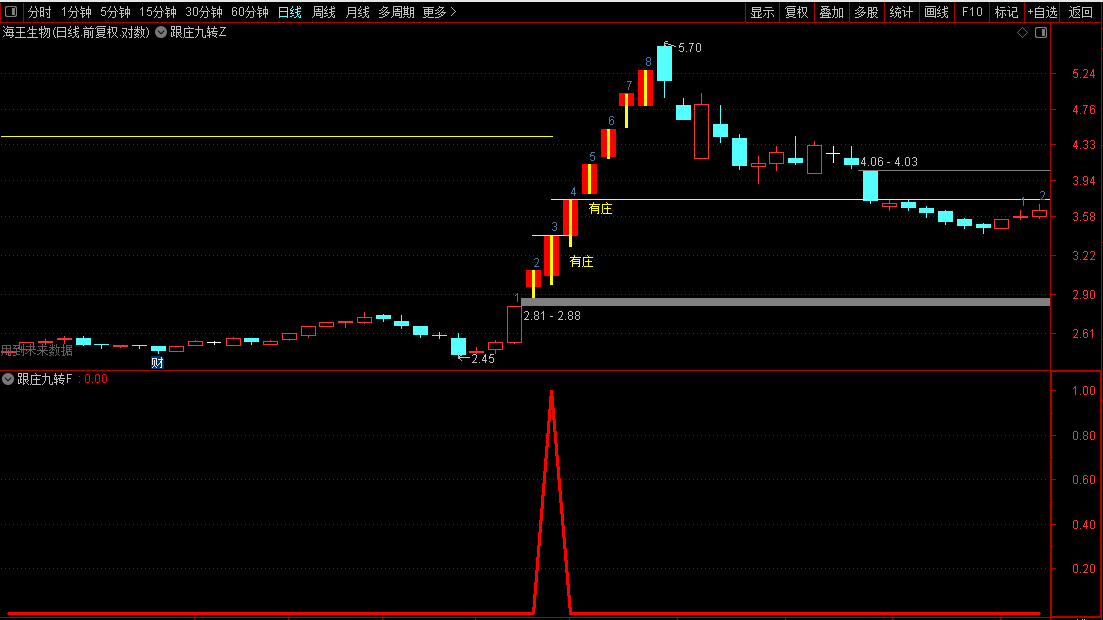Image resolution: width=1103 pixels, height=620 pixels.
Task: Click the candle labeled 5 in the sequence
Action: click(x=589, y=179)
